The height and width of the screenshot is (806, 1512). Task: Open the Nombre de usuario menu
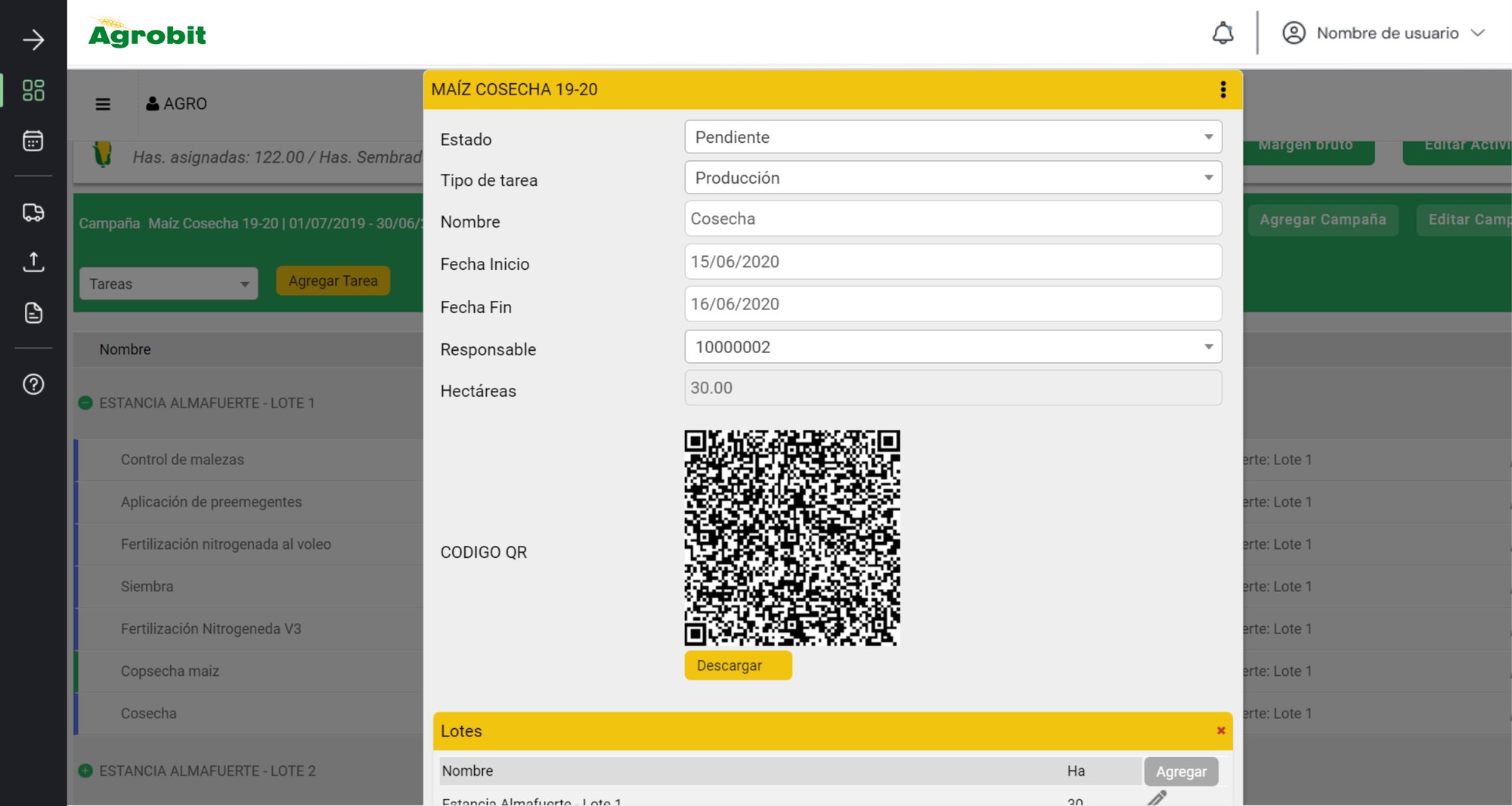pos(1383,33)
